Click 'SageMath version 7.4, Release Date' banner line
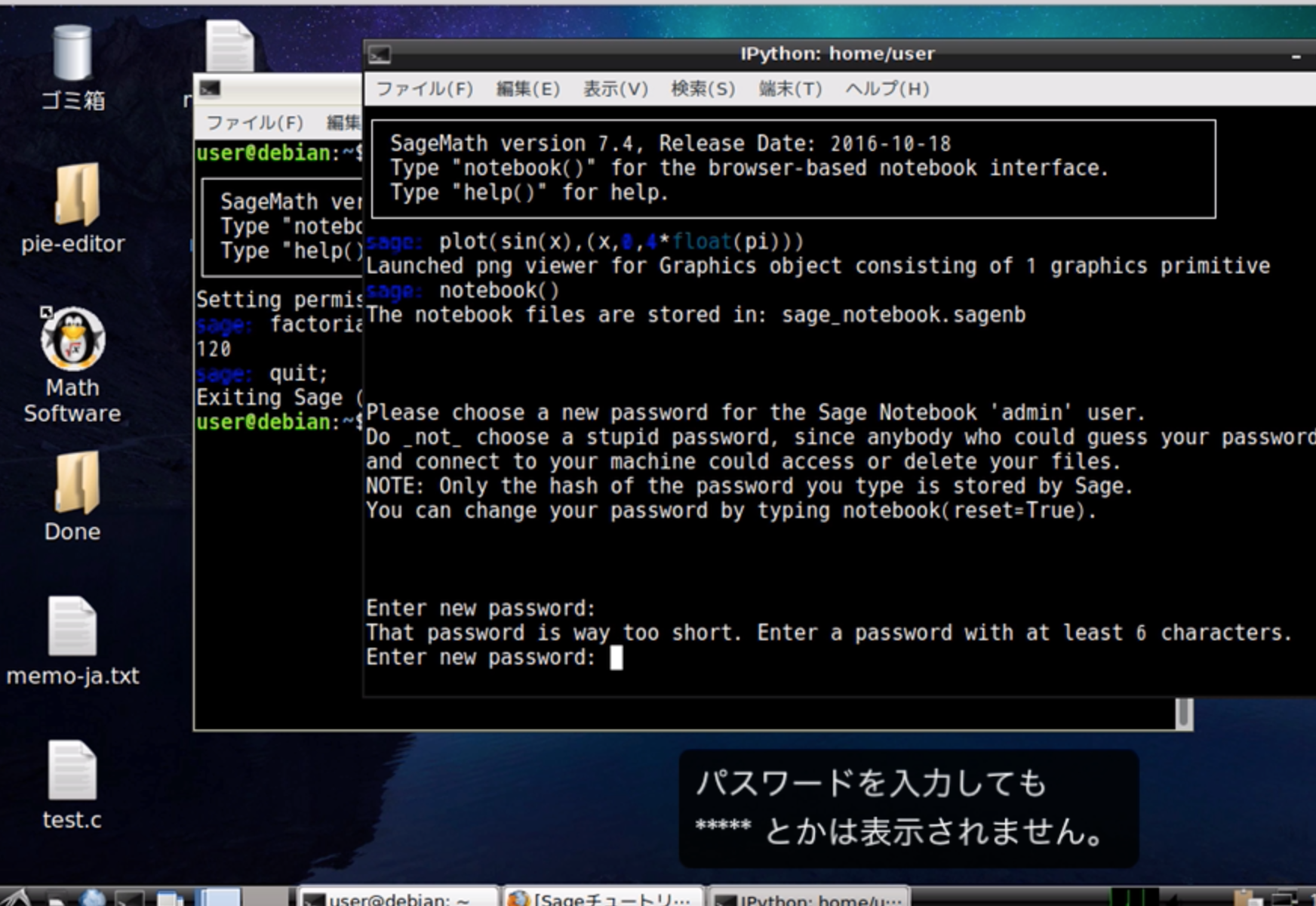 [x=670, y=143]
